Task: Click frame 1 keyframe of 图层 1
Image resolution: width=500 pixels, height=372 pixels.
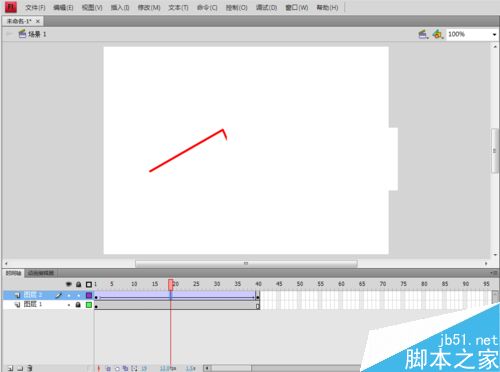Action: coord(96,305)
